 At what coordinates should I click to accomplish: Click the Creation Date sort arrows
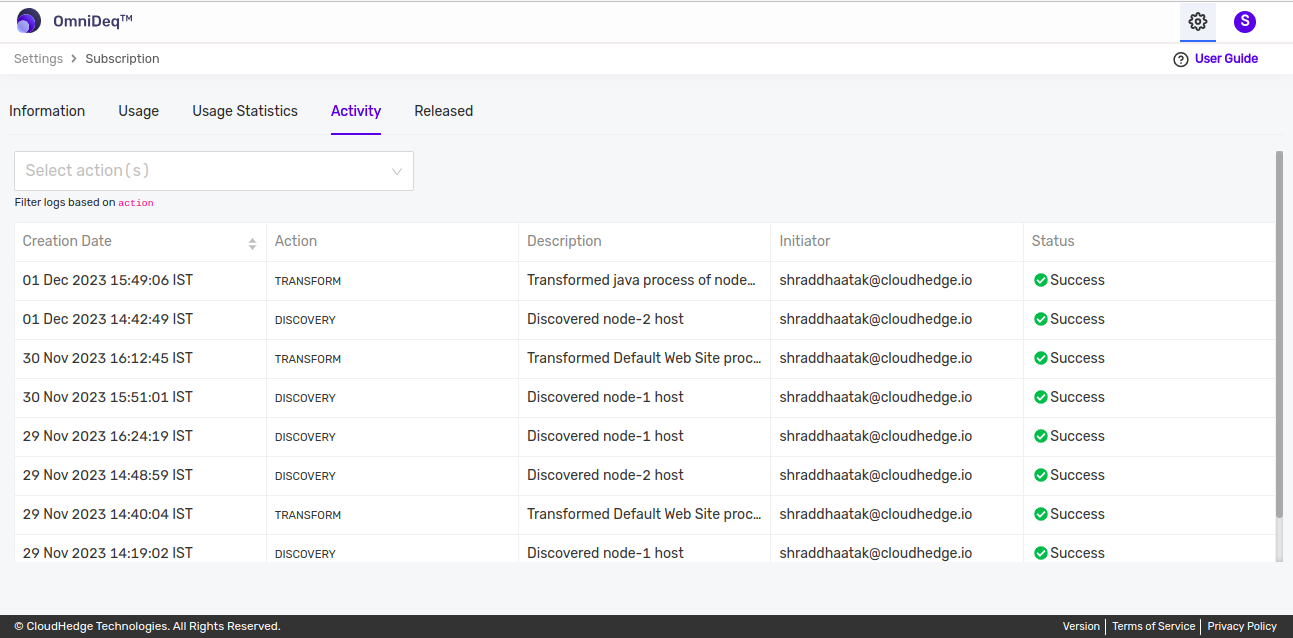coord(252,242)
